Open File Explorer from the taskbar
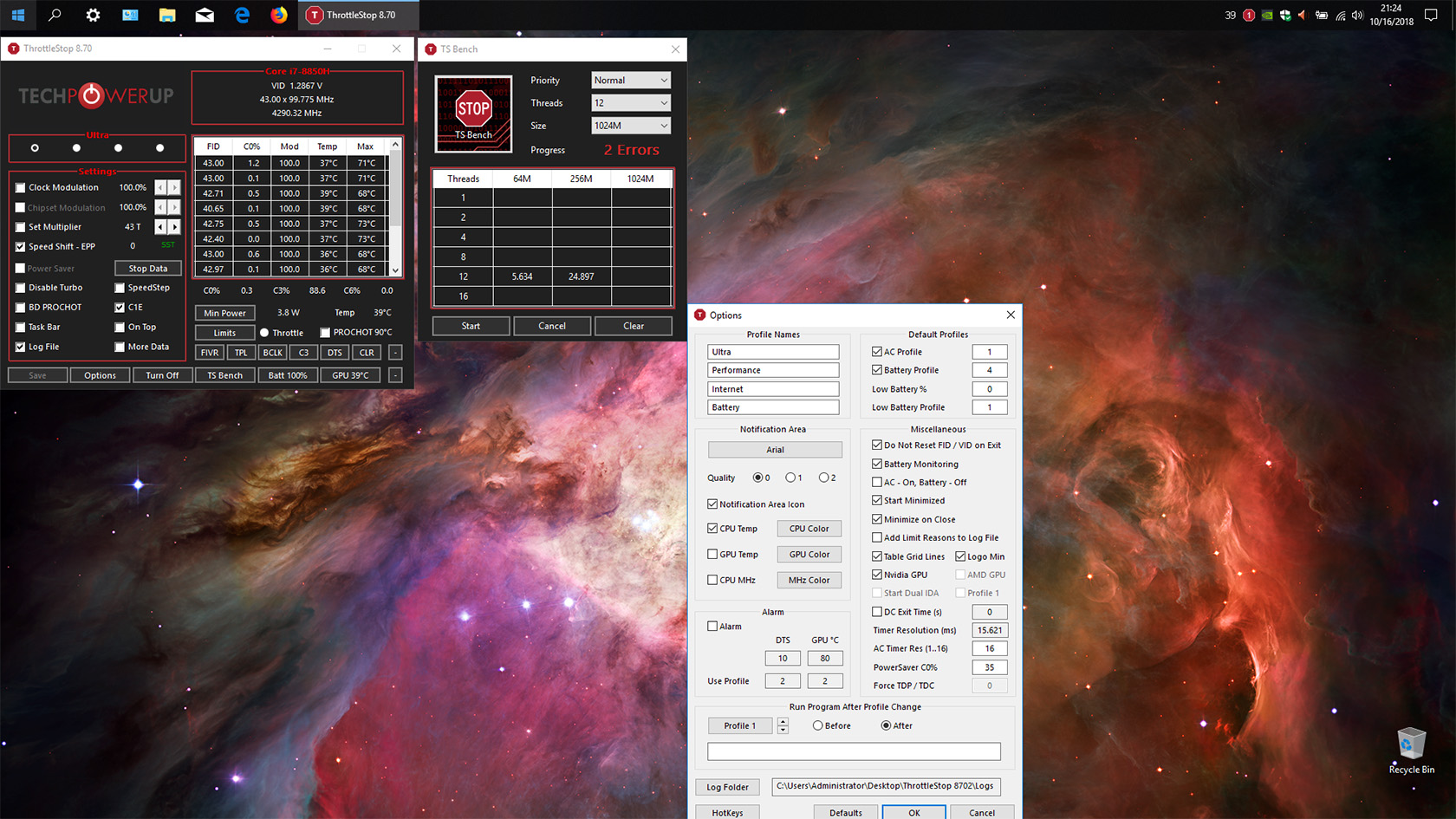Screen dimensions: 1456x819 click(x=167, y=15)
